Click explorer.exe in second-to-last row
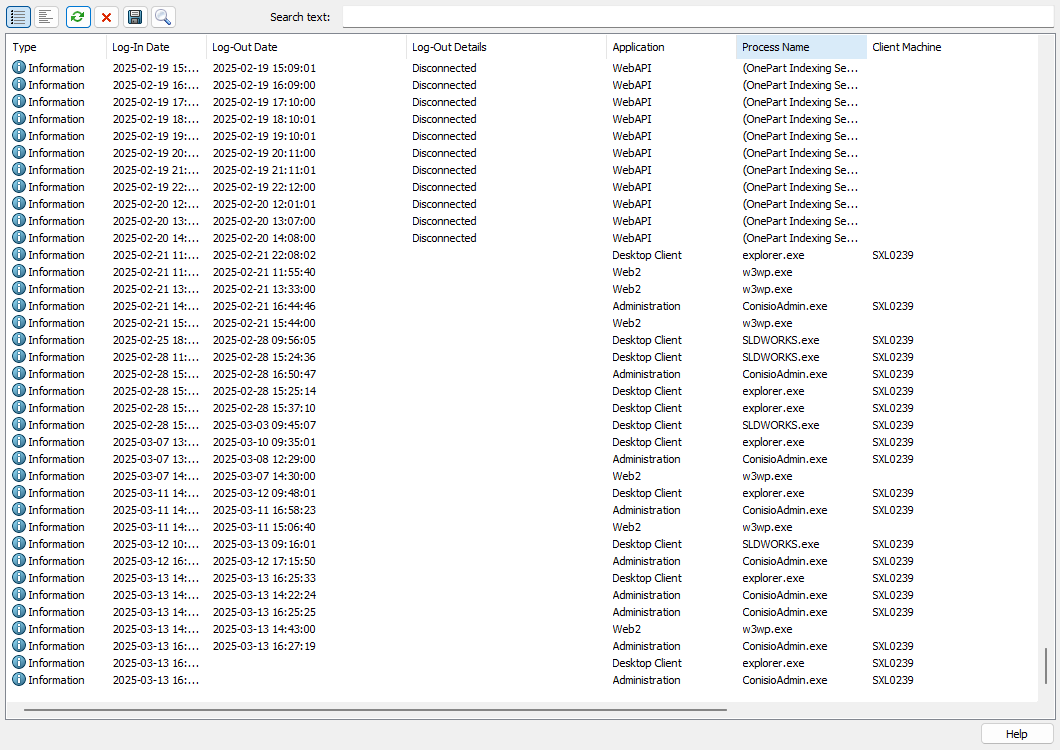This screenshot has width=1060, height=750. (x=773, y=663)
